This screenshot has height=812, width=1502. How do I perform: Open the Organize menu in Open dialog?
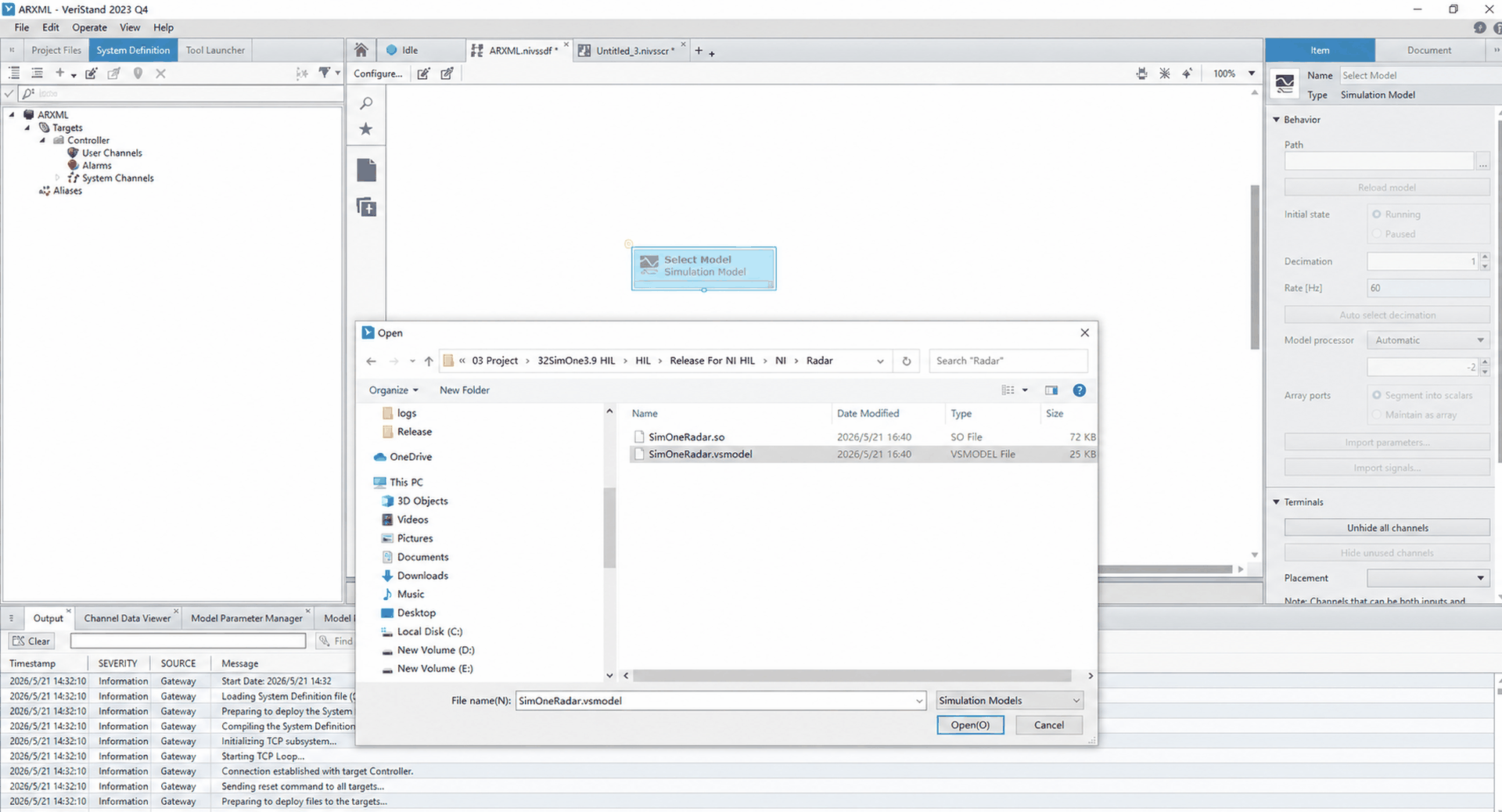(393, 390)
